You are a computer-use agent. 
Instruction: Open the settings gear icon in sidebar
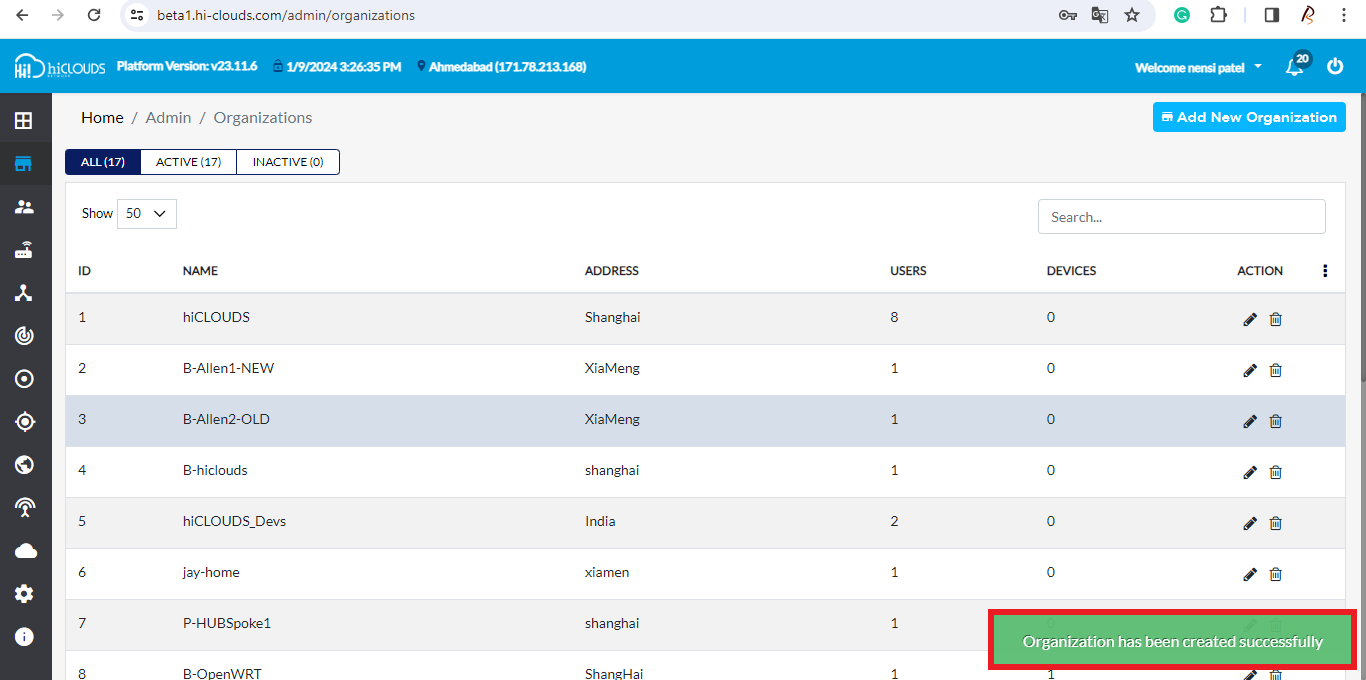click(x=25, y=594)
